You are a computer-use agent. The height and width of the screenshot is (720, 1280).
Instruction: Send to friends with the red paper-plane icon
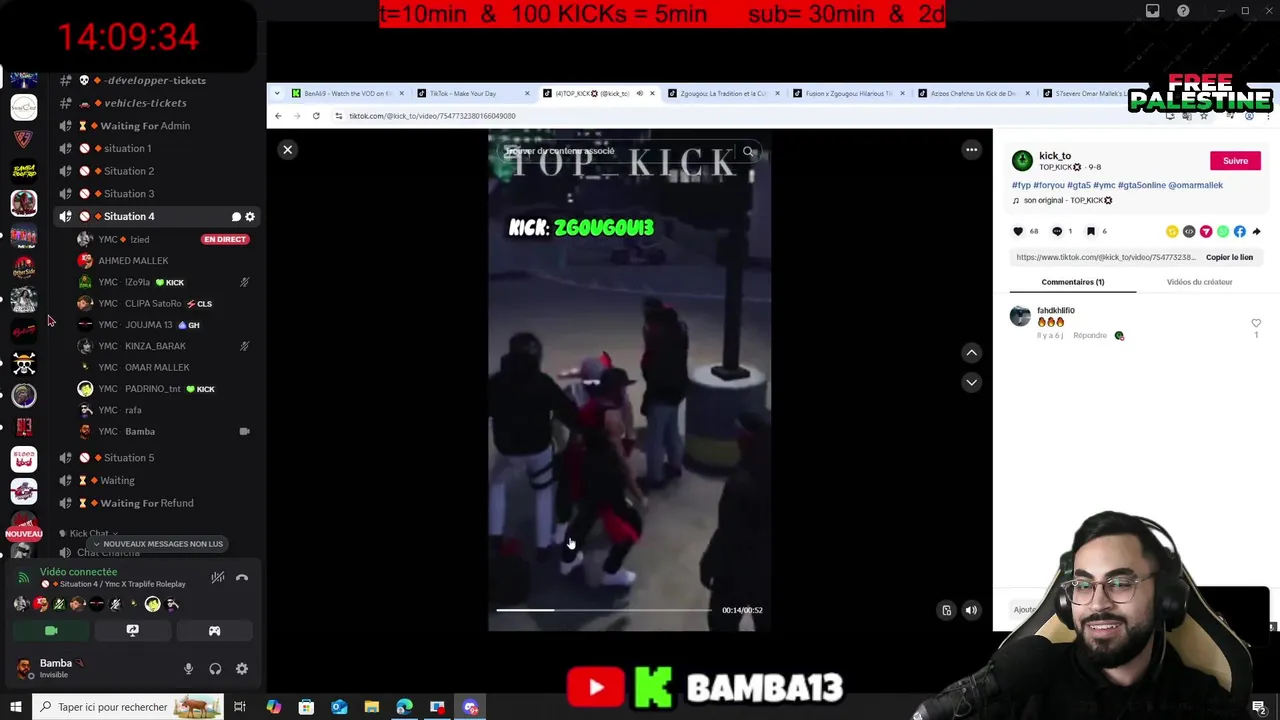[x=1206, y=231]
